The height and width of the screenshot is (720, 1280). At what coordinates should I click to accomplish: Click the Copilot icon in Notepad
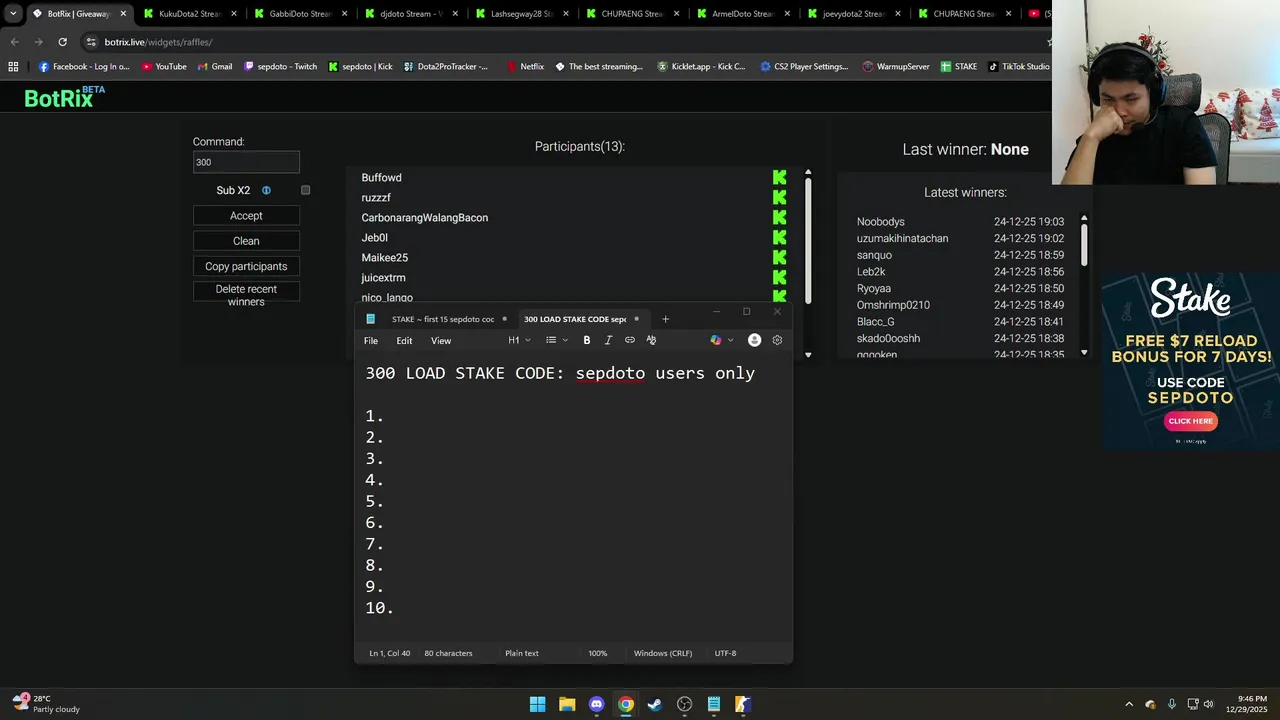(x=716, y=340)
